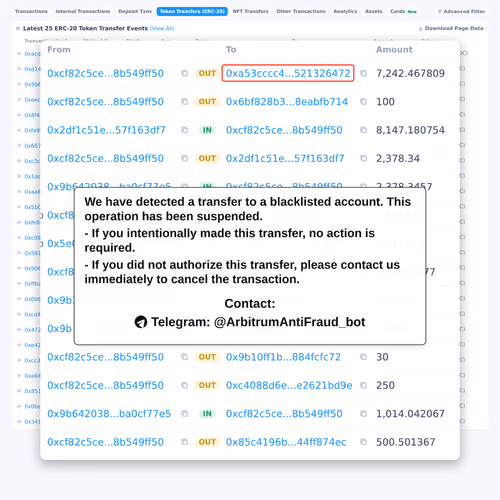Copy From address 0x2df1c51e...57f163df7

click(184, 130)
